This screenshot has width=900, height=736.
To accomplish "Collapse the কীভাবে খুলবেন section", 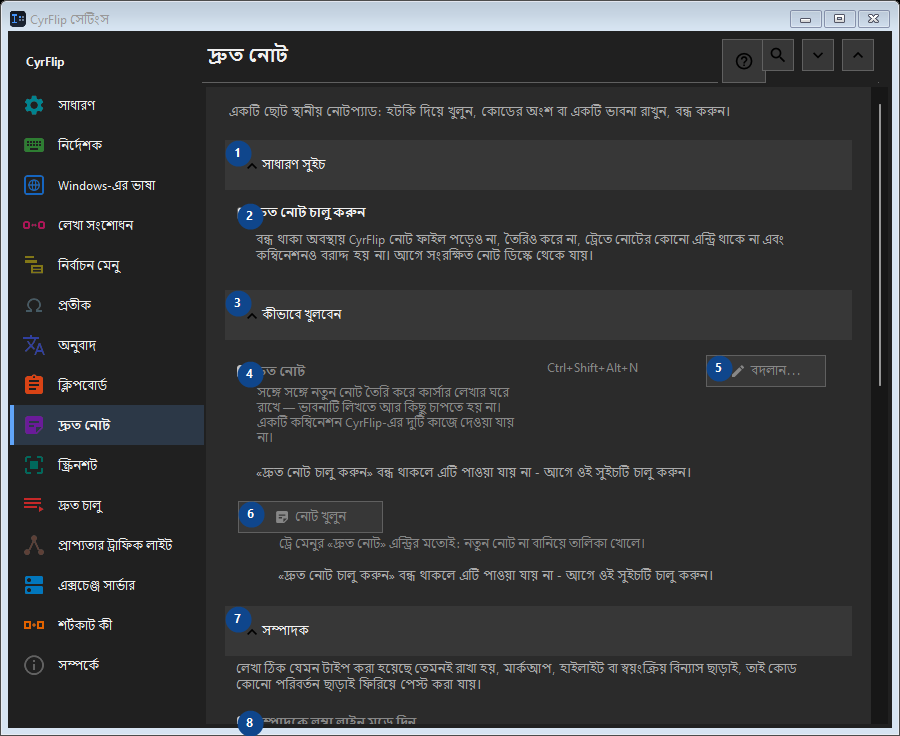I will (538, 315).
